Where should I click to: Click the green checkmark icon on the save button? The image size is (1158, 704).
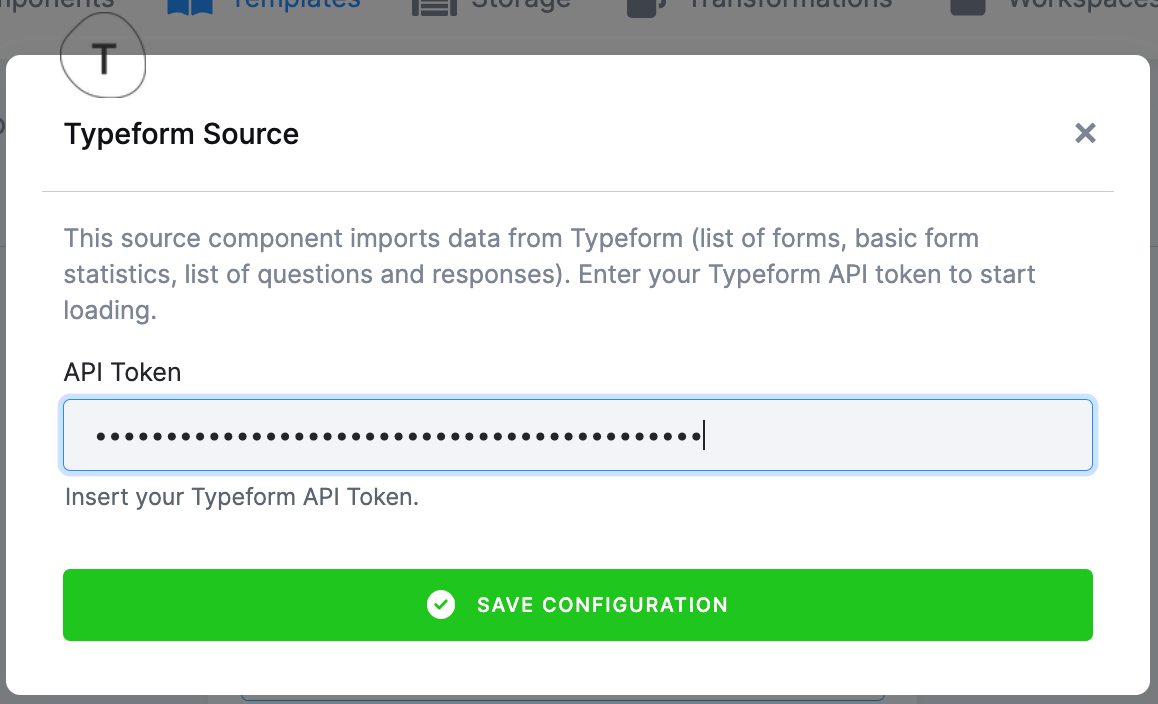click(x=441, y=604)
